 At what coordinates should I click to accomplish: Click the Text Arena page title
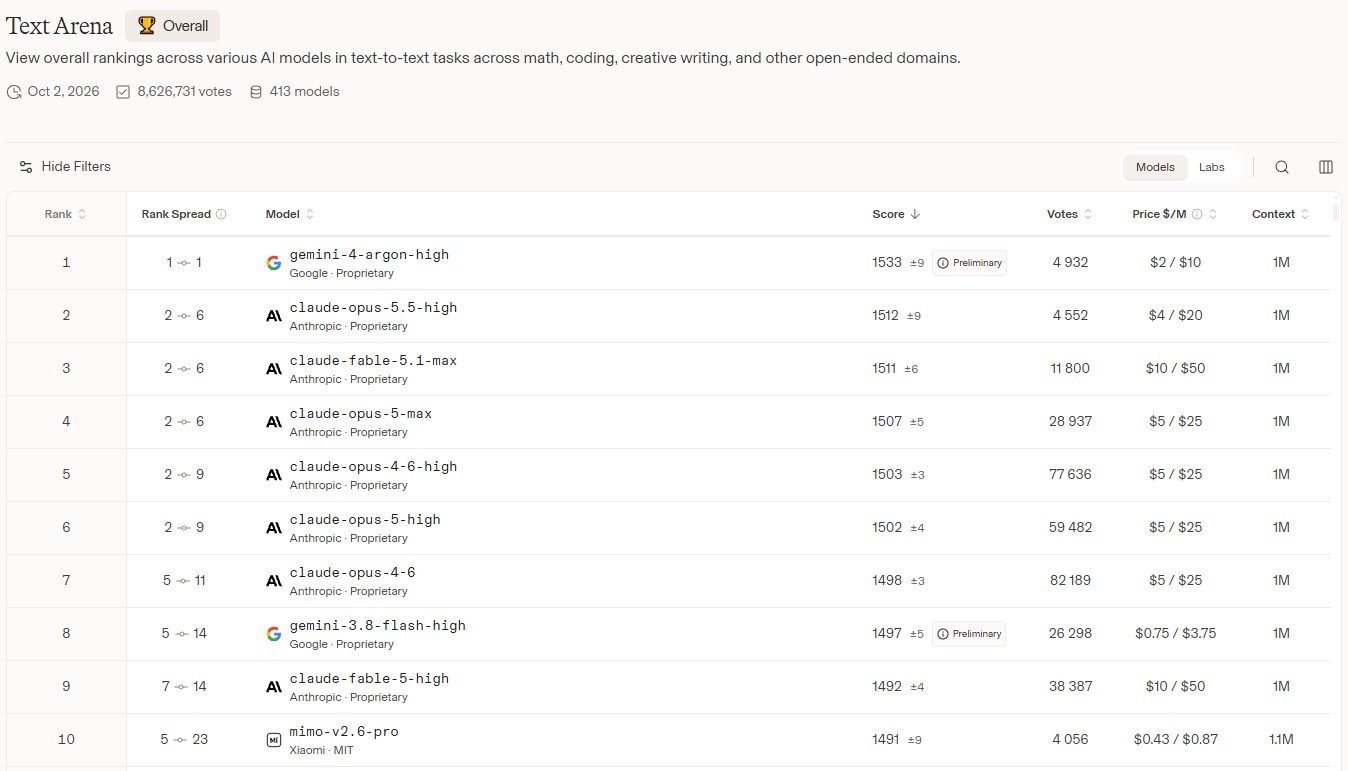pyautogui.click(x=60, y=26)
